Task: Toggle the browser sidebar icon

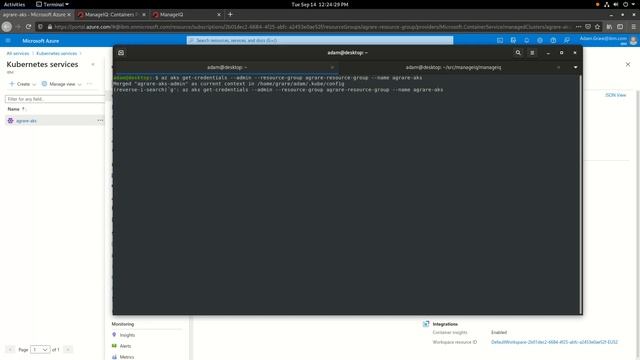Action: pos(620,27)
